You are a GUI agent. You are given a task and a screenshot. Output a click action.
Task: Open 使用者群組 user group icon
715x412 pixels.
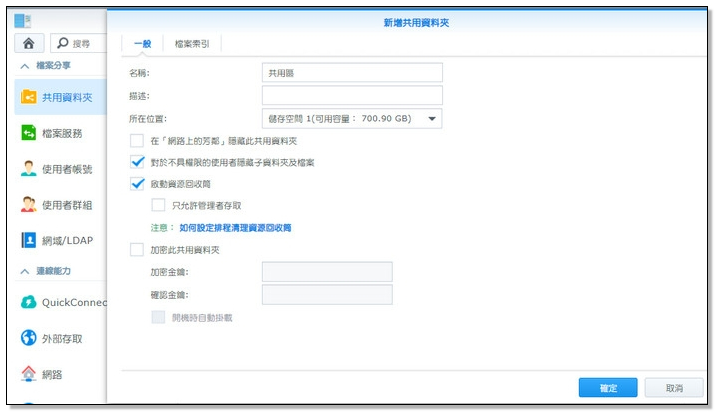coord(29,204)
